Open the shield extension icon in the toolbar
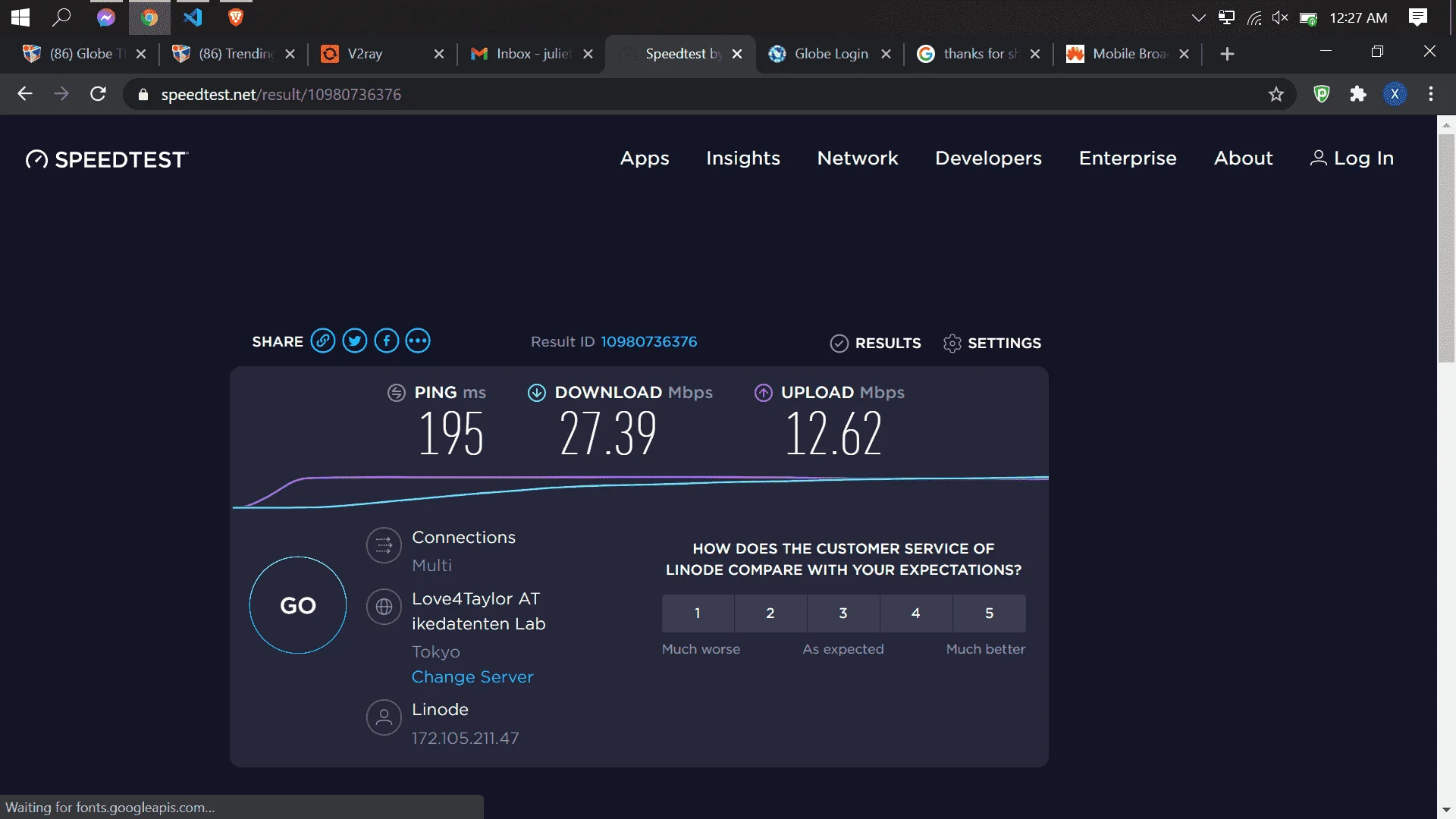The image size is (1456, 819). [1322, 94]
